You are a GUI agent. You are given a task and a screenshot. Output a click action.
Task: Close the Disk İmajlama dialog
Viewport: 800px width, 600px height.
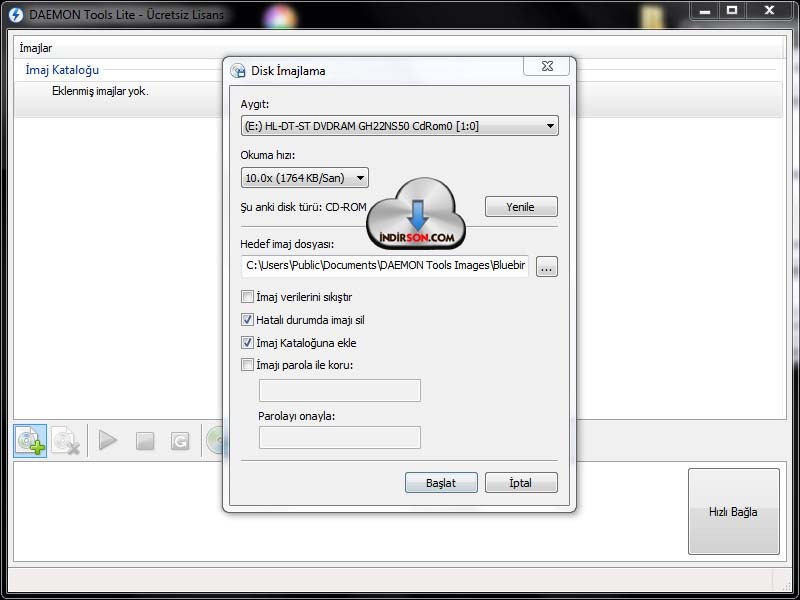[x=546, y=66]
